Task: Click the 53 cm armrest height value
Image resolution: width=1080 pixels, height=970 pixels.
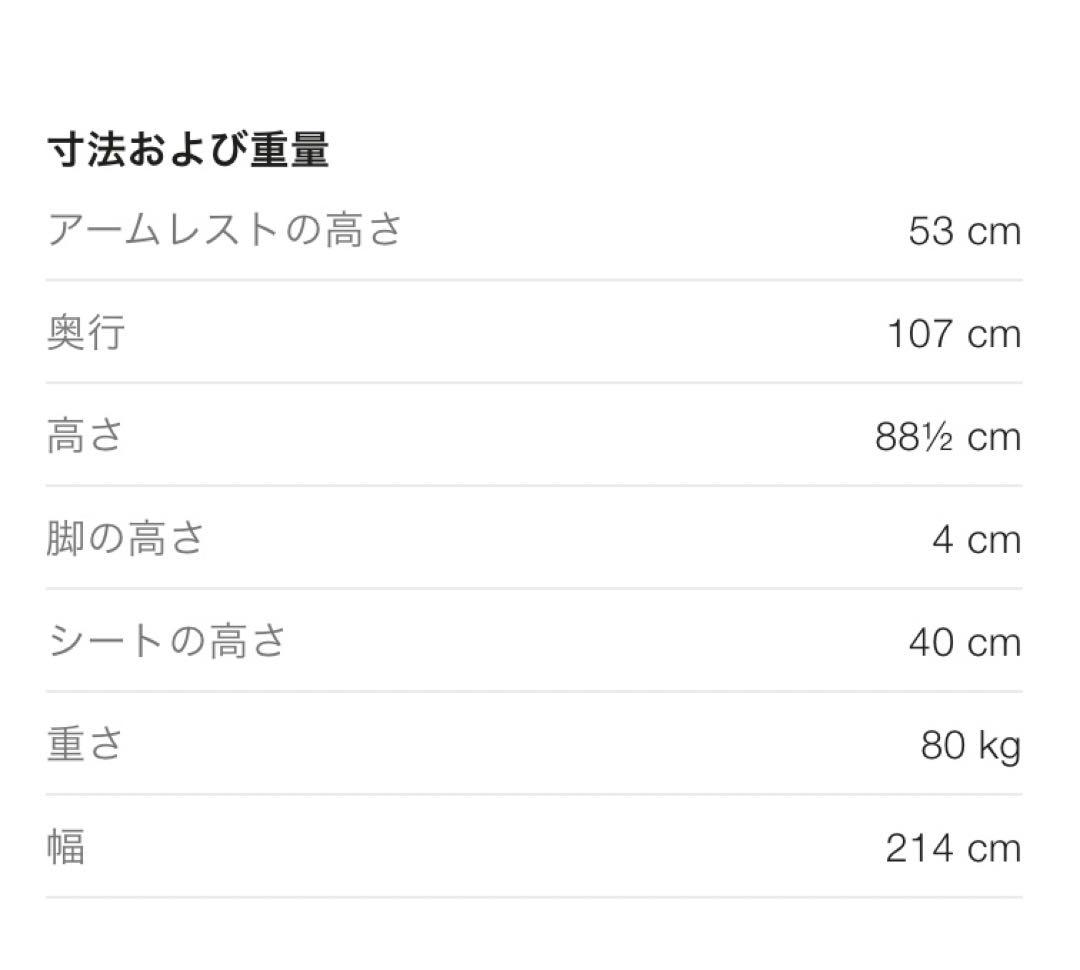Action: [964, 232]
